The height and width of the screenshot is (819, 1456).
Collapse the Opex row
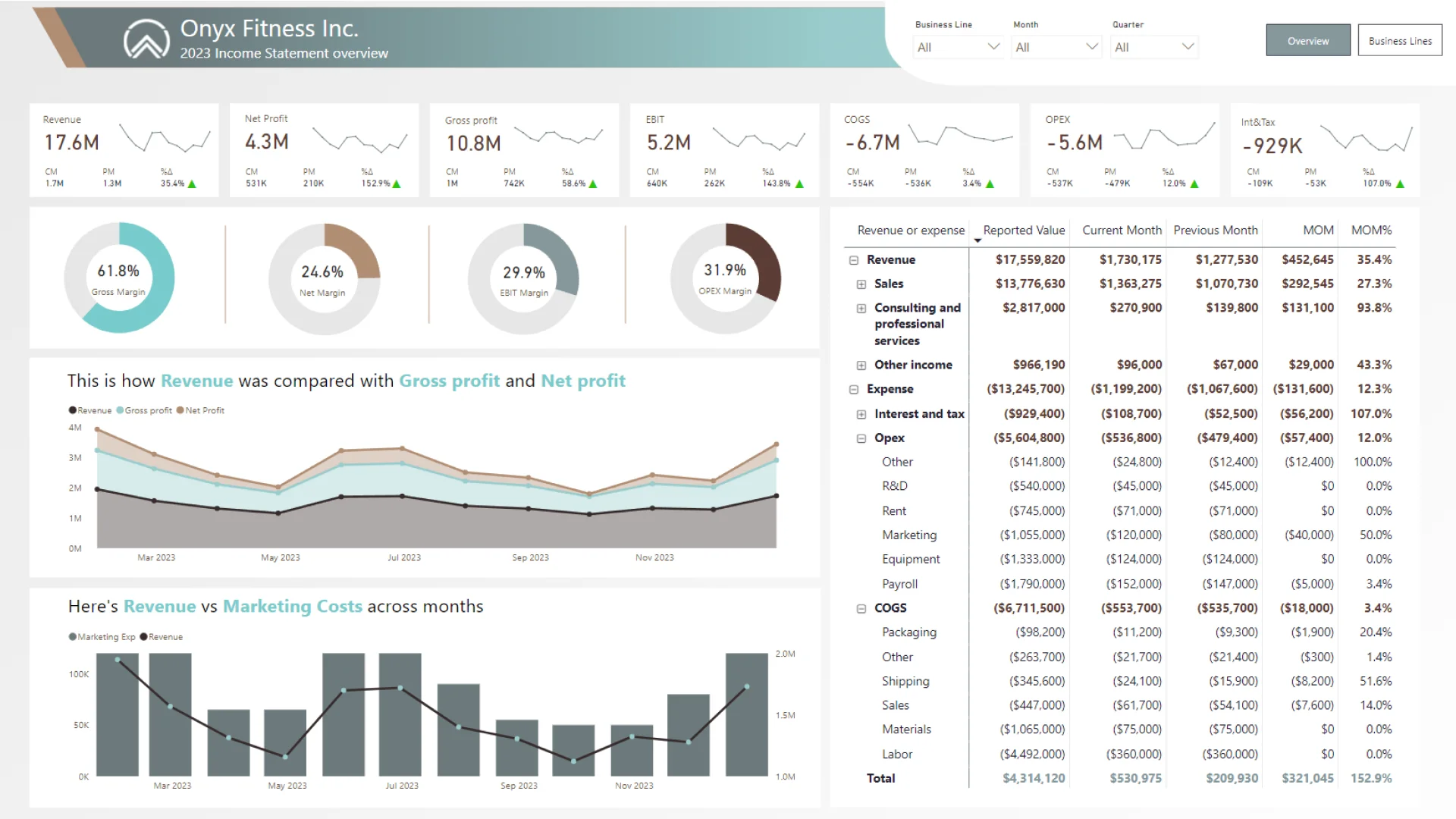[861, 439]
